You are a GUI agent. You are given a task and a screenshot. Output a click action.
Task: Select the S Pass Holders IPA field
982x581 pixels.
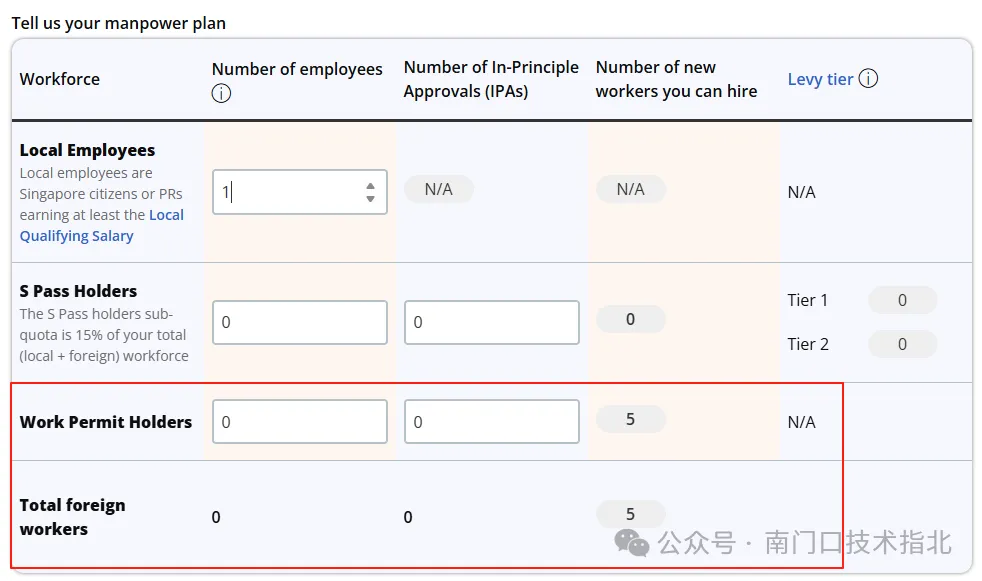(491, 322)
